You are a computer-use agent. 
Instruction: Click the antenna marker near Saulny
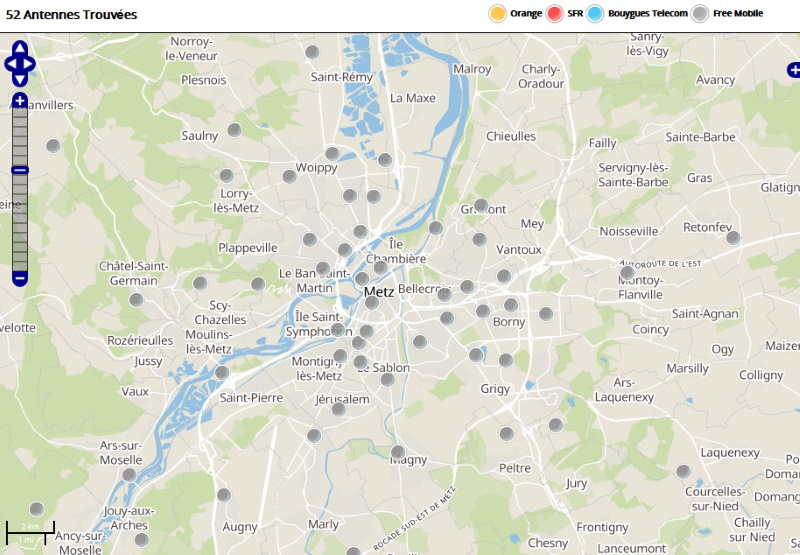(x=234, y=130)
